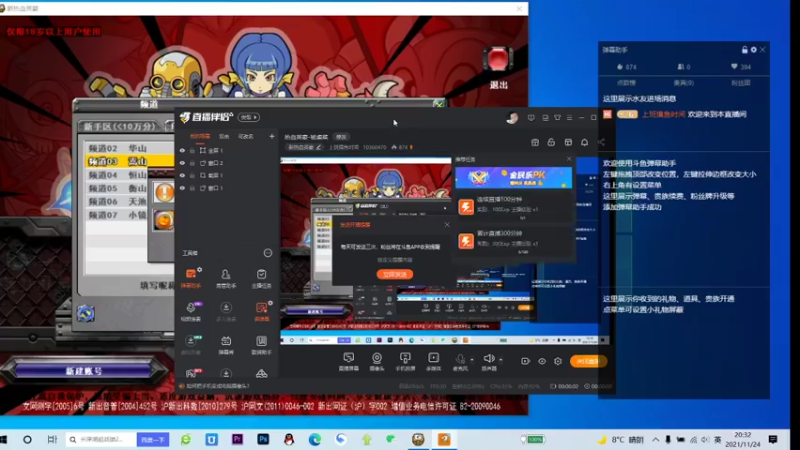This screenshot has height=450, width=800.
Task: Add a camera source
Action: pos(377,361)
